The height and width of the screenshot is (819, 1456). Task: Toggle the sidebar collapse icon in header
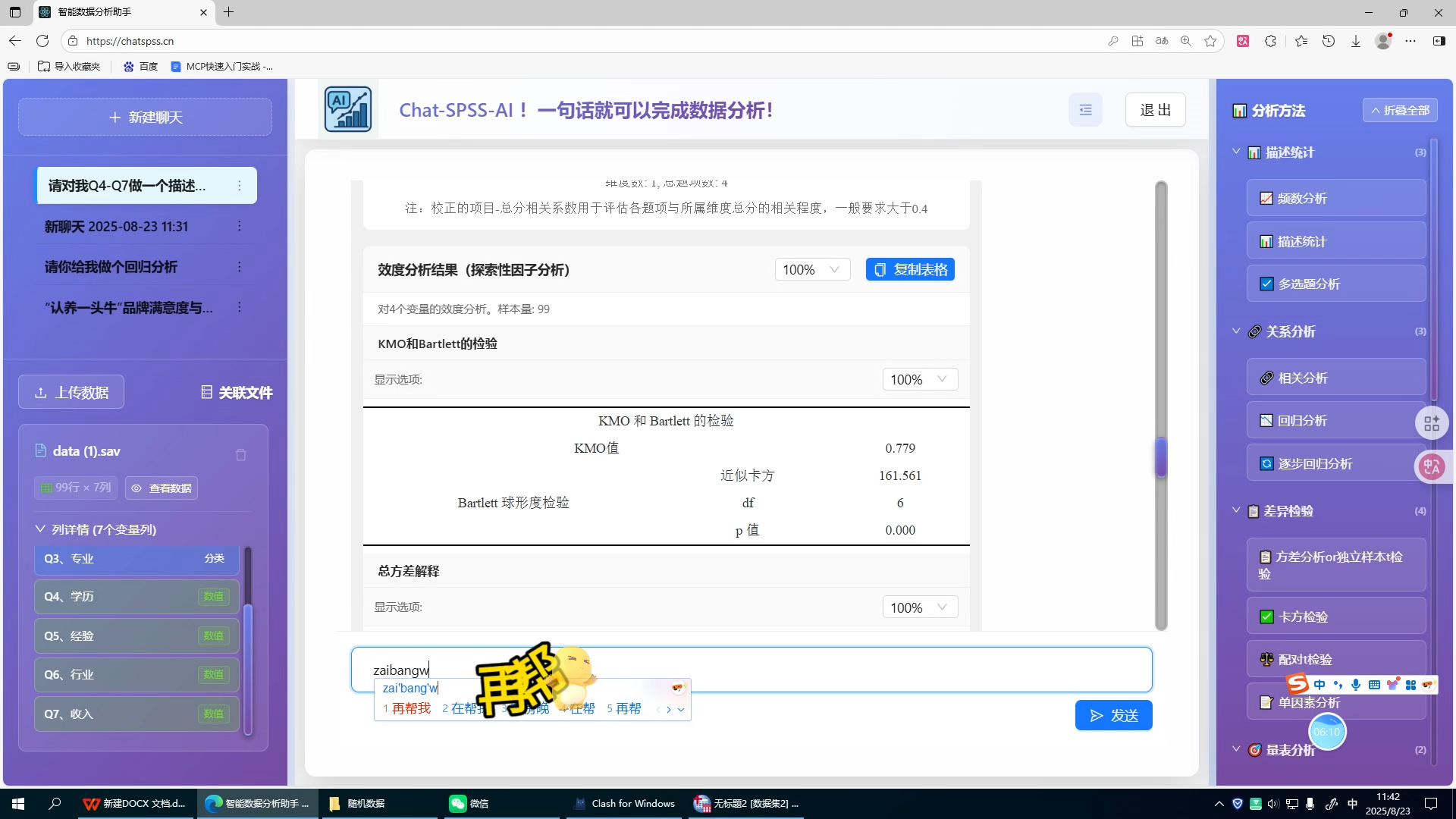(x=1086, y=110)
